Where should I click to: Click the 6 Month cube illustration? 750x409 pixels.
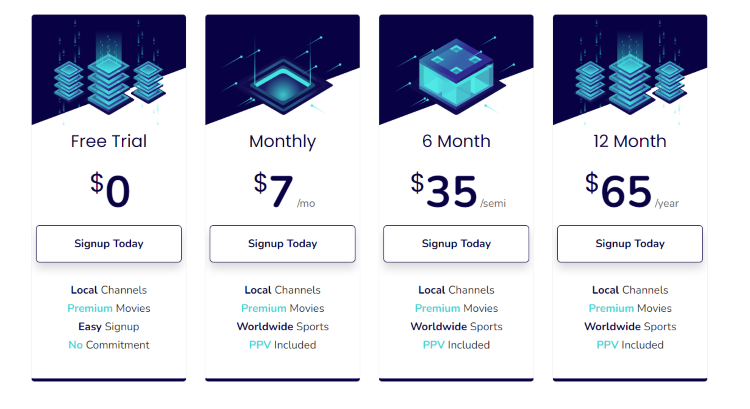[455, 72]
